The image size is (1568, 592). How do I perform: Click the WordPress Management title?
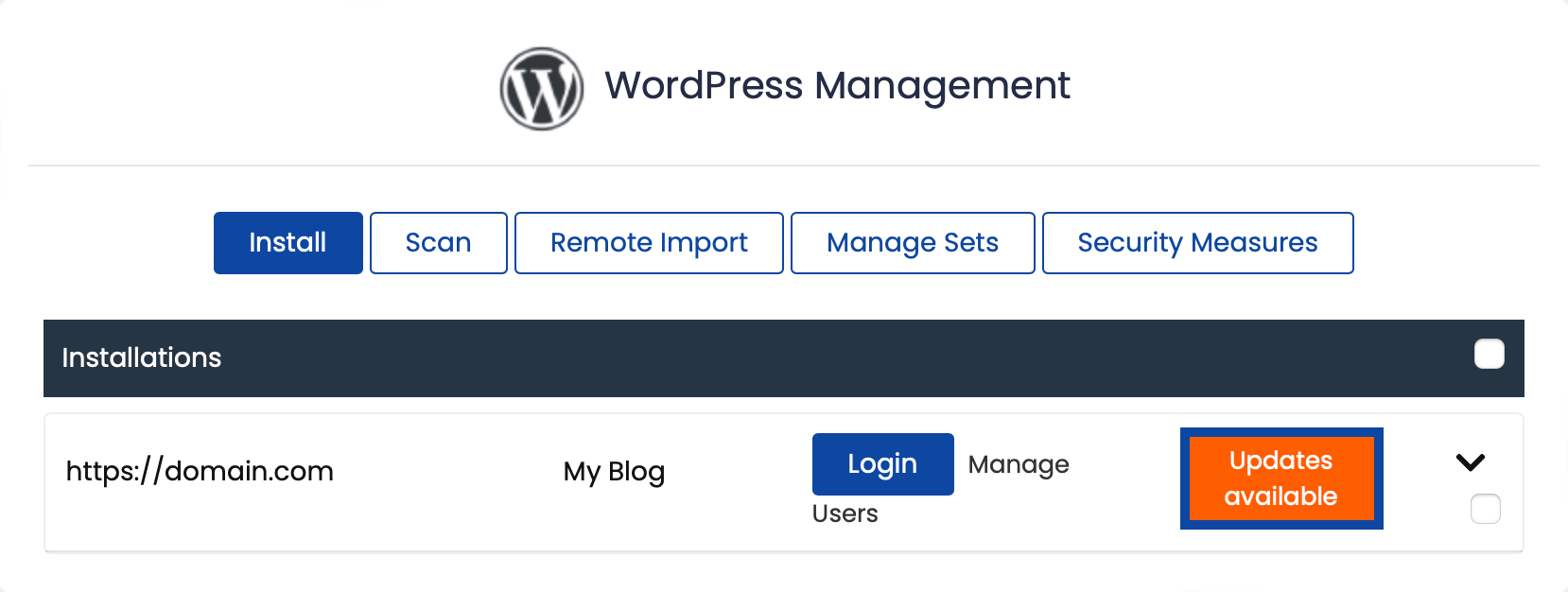(x=837, y=86)
